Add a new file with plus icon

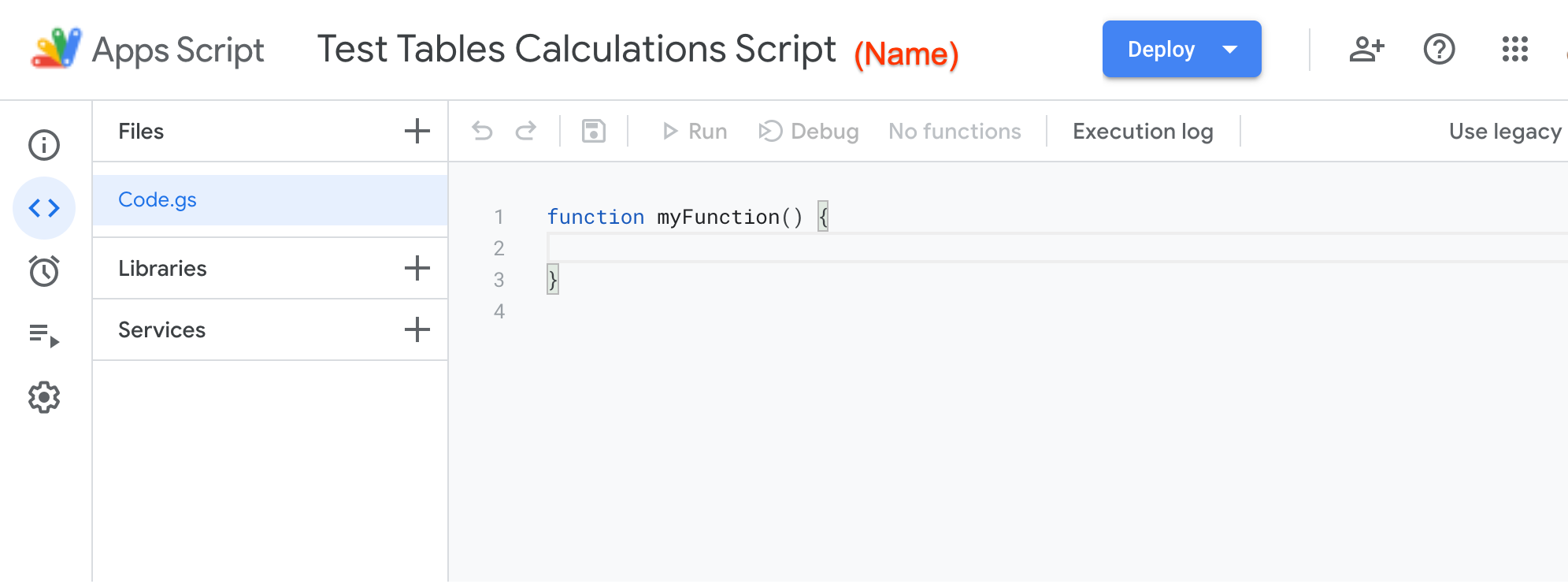[x=417, y=131]
